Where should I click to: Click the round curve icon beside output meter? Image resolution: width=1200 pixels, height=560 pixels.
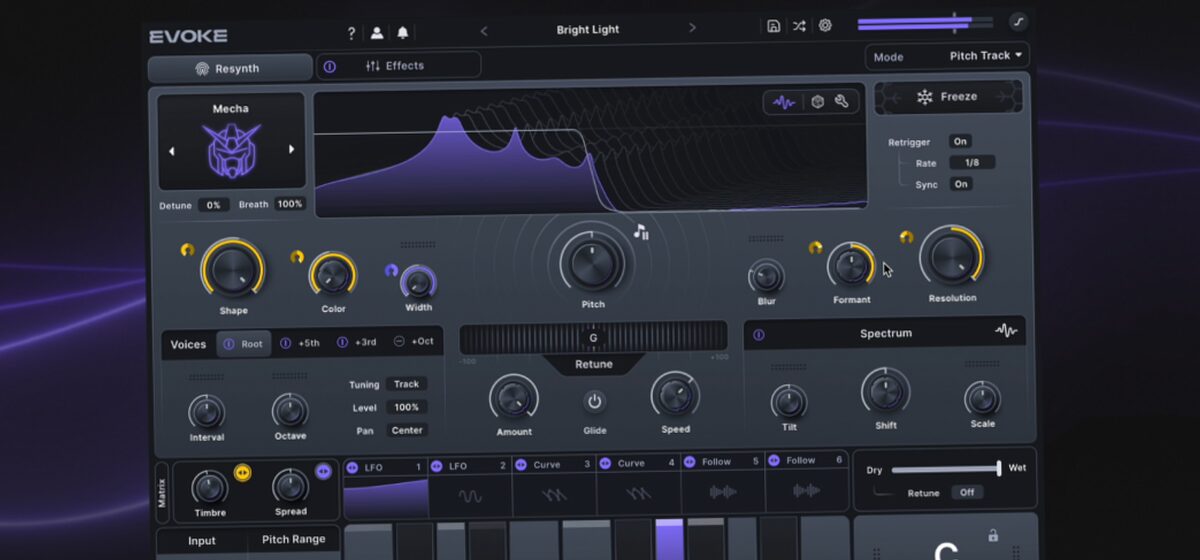coord(1018,20)
